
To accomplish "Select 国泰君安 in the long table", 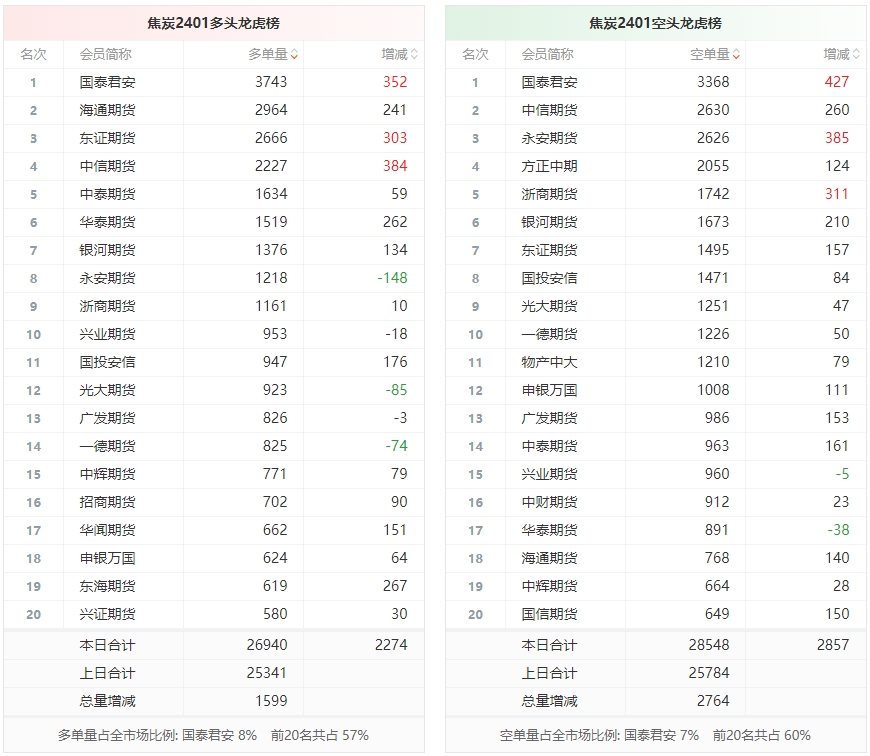I will [107, 82].
